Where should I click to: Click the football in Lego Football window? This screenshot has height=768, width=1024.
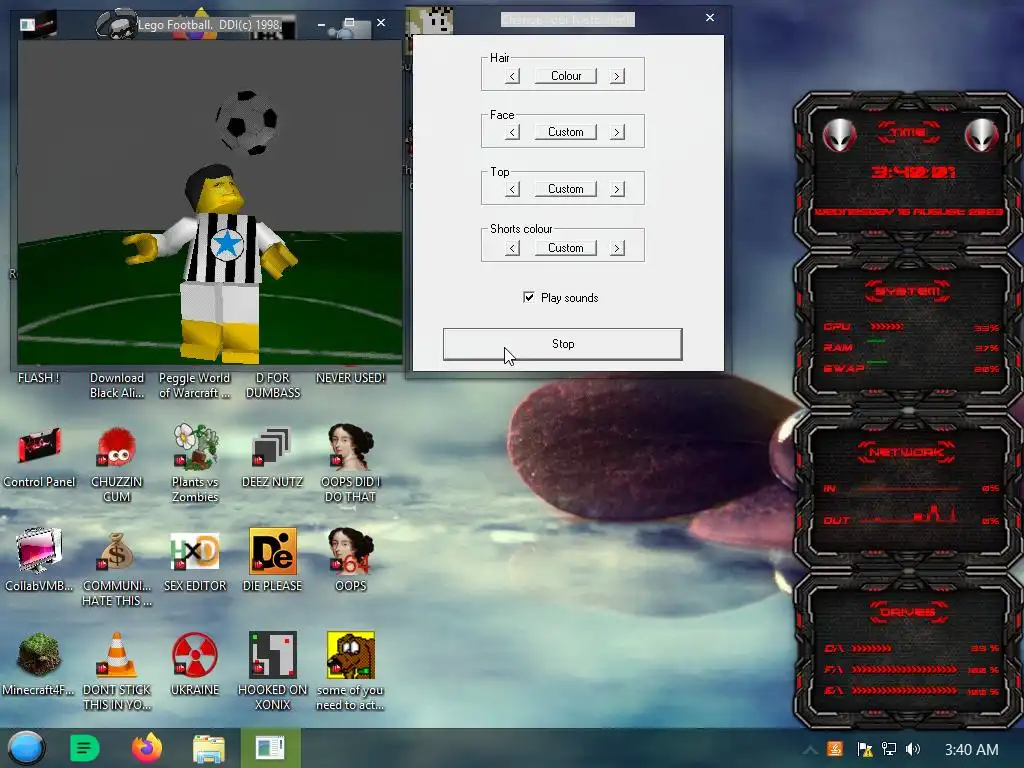coord(247,122)
